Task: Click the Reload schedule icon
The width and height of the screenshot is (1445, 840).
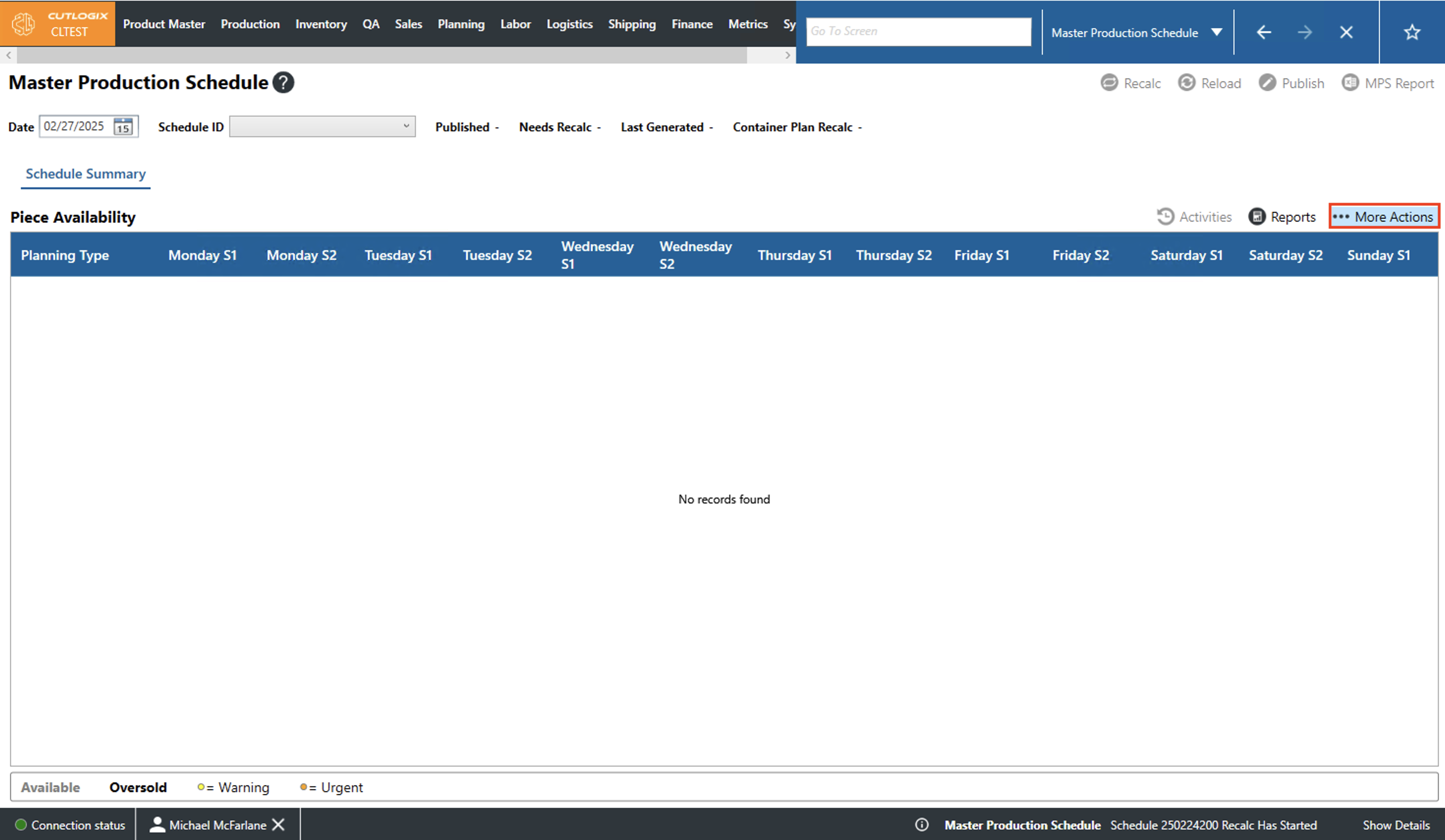Action: [x=1186, y=83]
